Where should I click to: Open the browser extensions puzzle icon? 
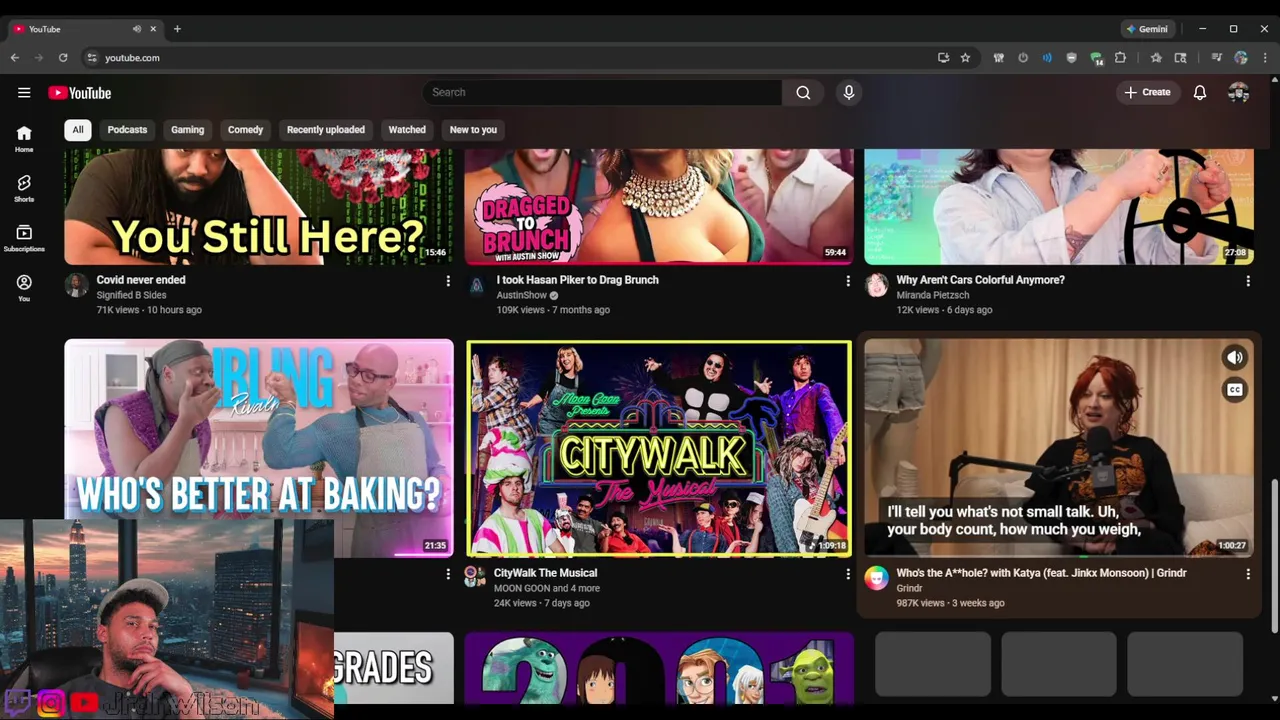[x=1120, y=58]
